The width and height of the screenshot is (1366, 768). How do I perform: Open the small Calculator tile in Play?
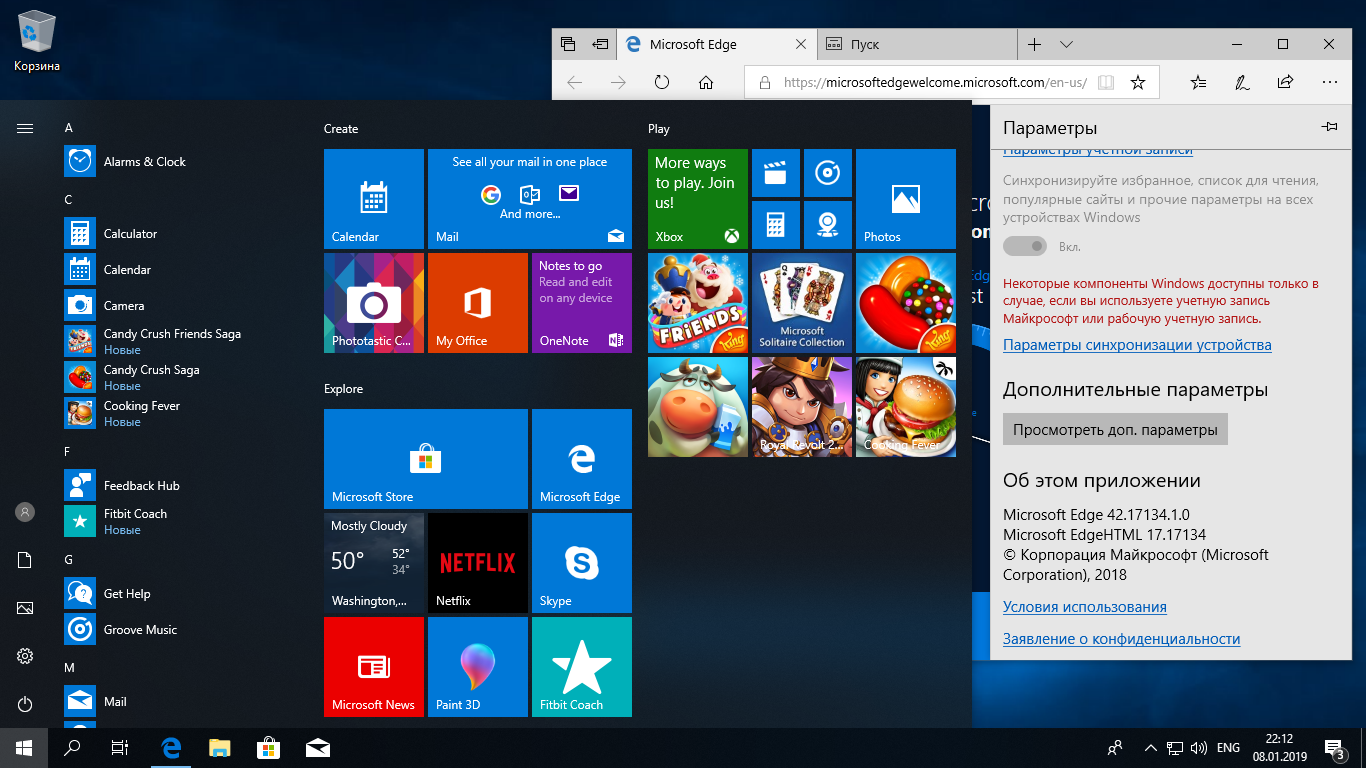776,225
